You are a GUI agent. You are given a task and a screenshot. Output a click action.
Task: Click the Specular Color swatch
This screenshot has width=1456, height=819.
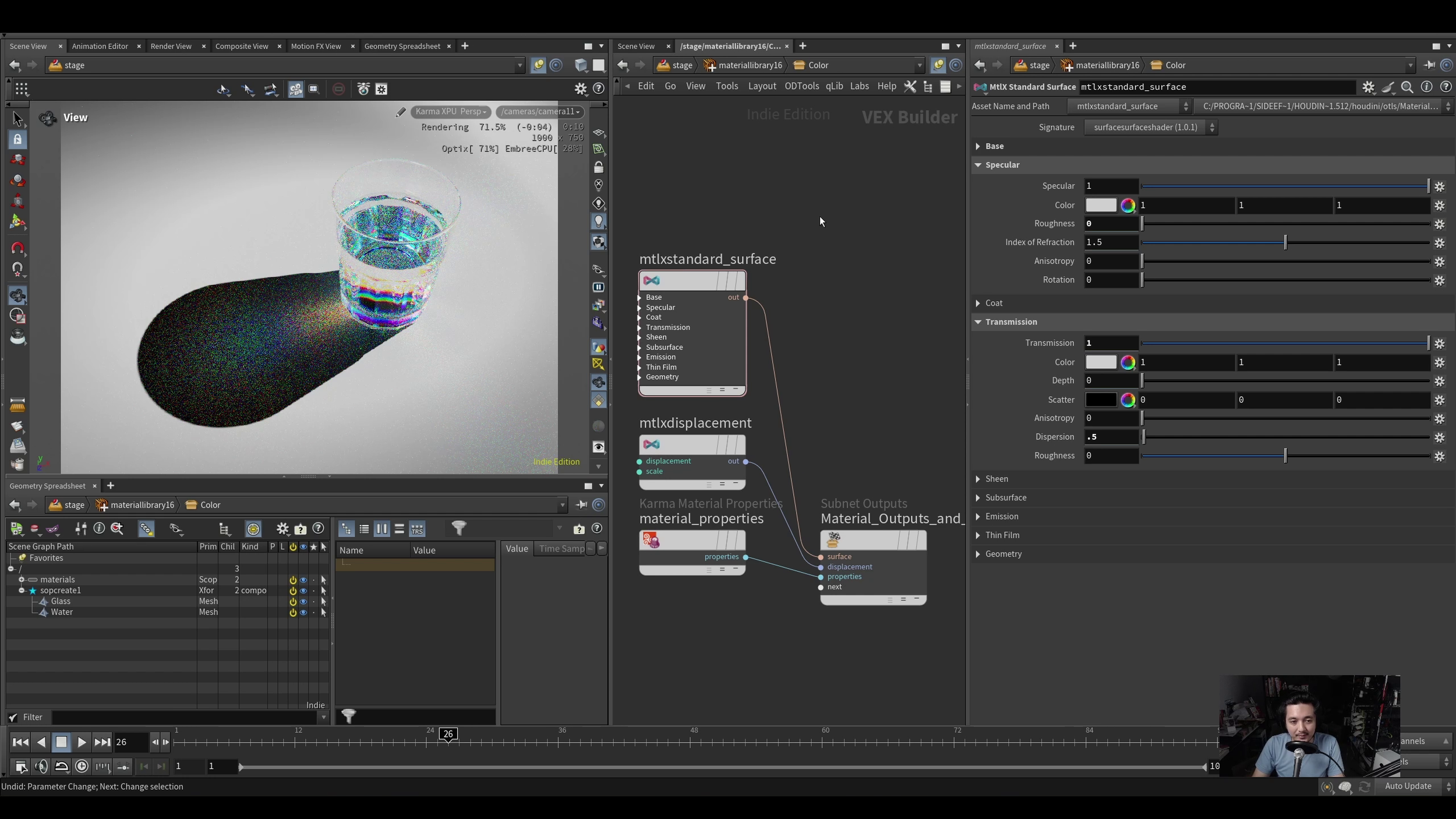pos(1101,205)
